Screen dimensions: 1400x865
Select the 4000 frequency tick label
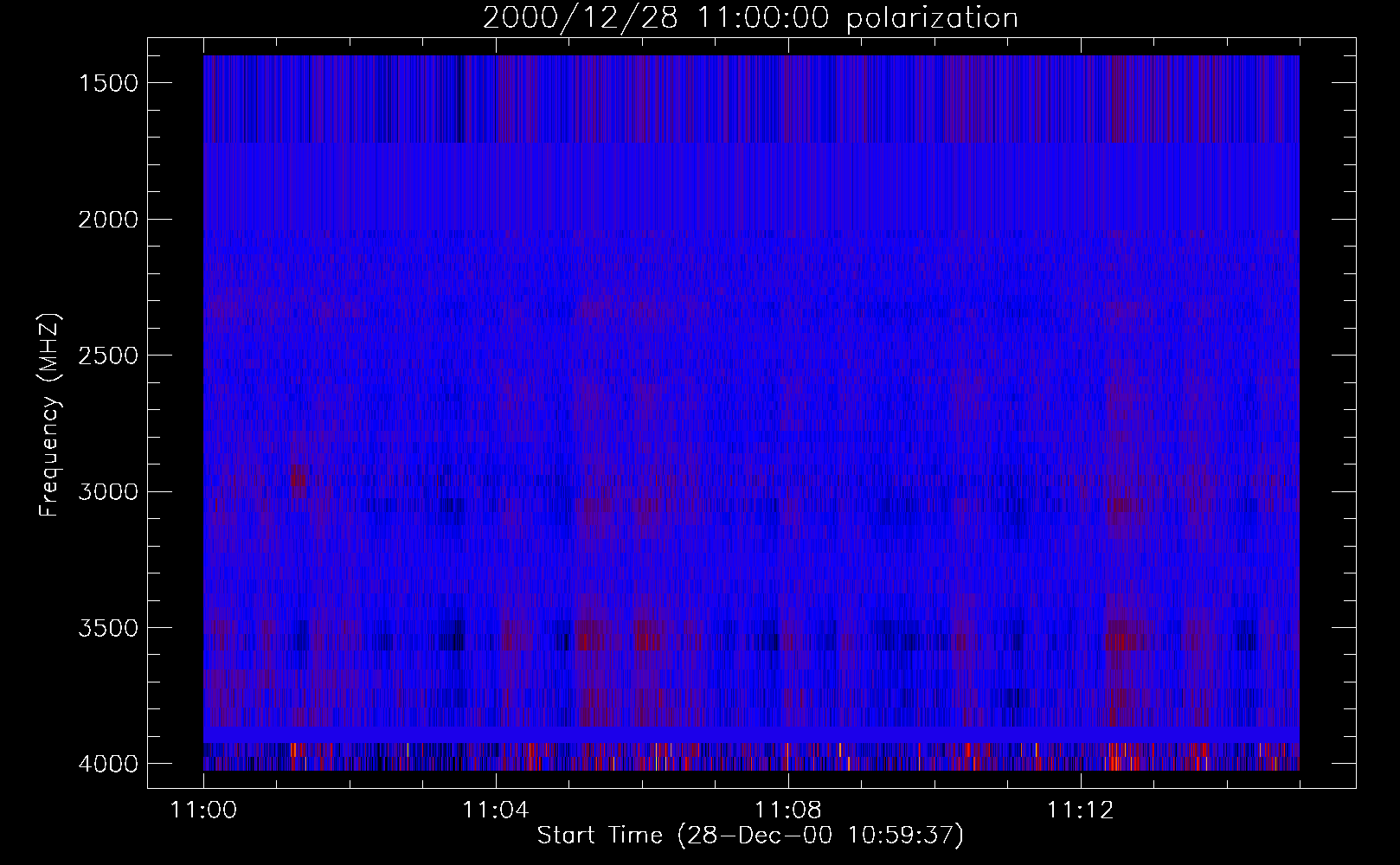(x=108, y=764)
